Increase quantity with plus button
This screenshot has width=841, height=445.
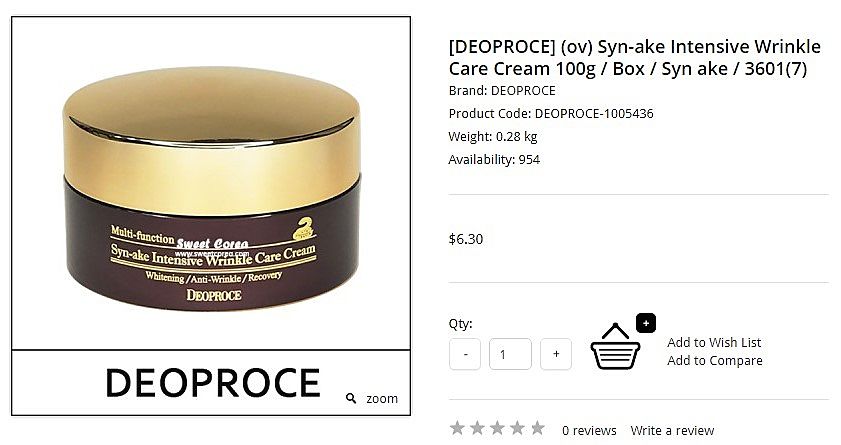pyautogui.click(x=556, y=354)
